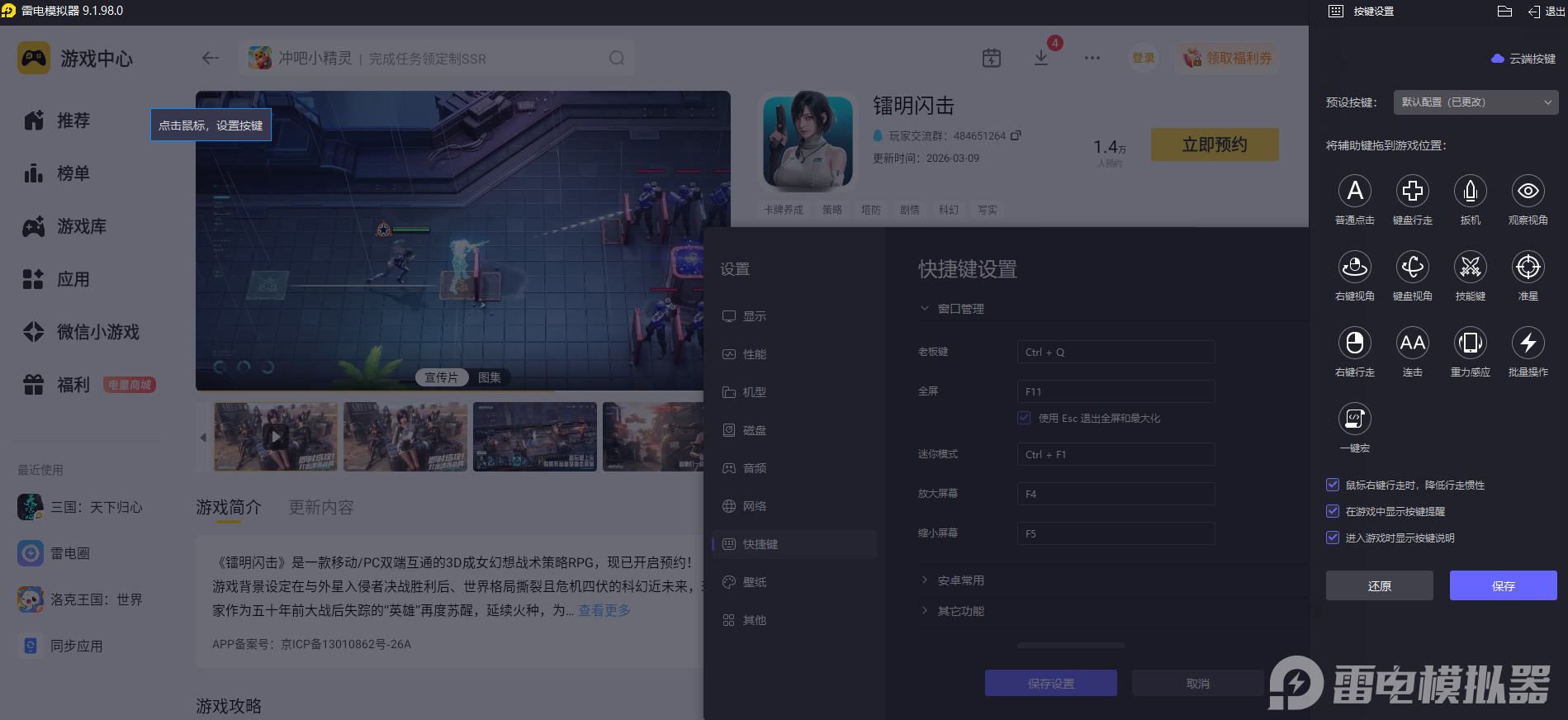
Task: Toggle 使用 Esc 退出全屏和最大化 checkbox
Action: pos(1024,418)
